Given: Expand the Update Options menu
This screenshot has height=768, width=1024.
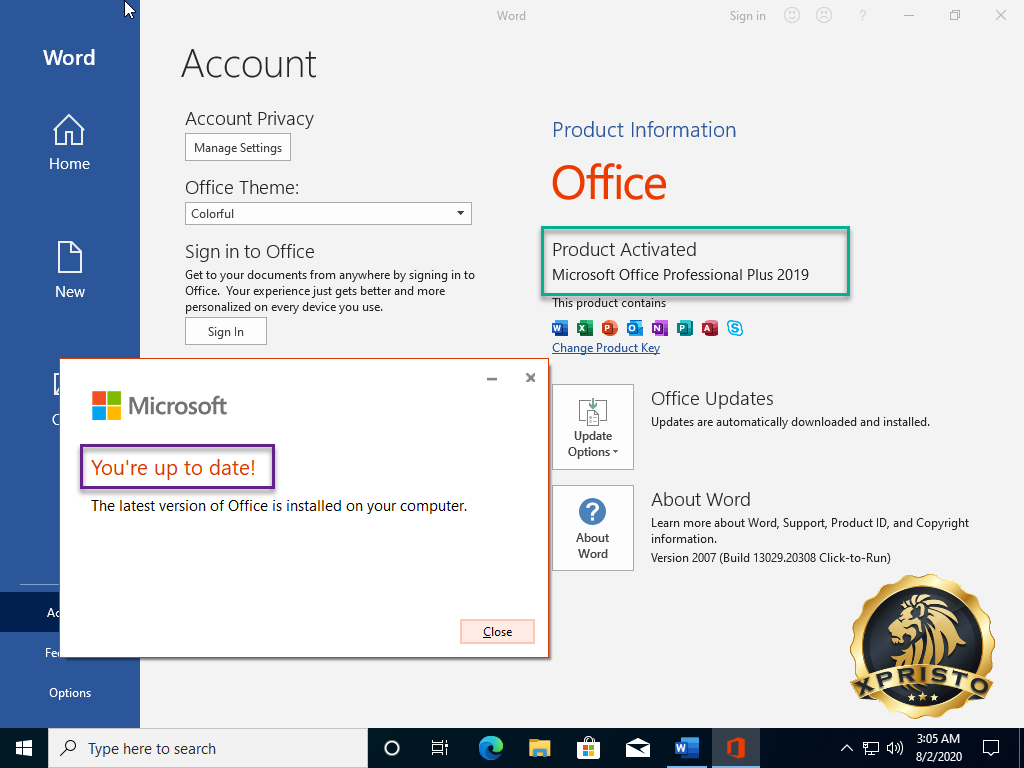Looking at the screenshot, I should (593, 426).
